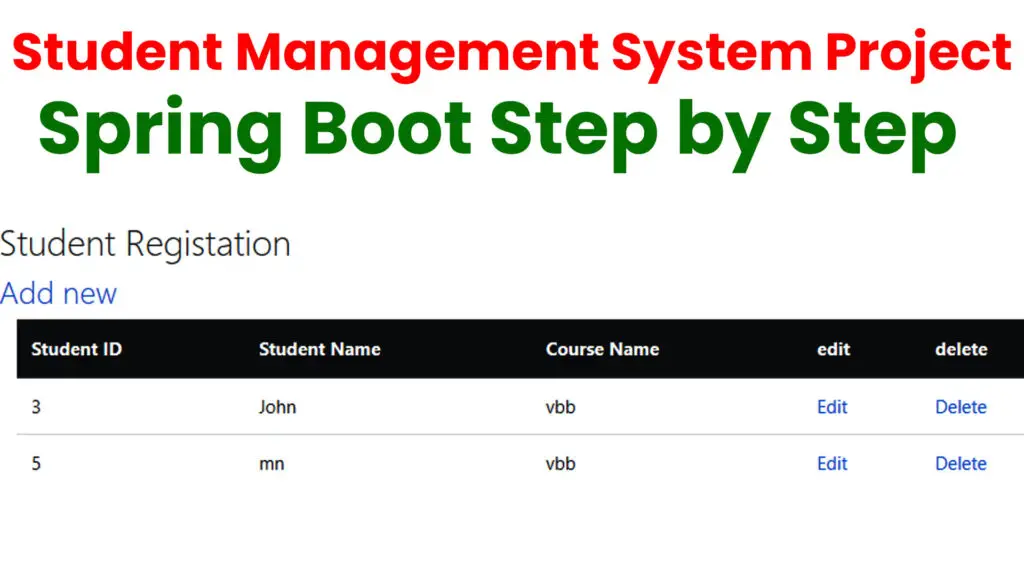Click the name John in the table

[x=278, y=407]
